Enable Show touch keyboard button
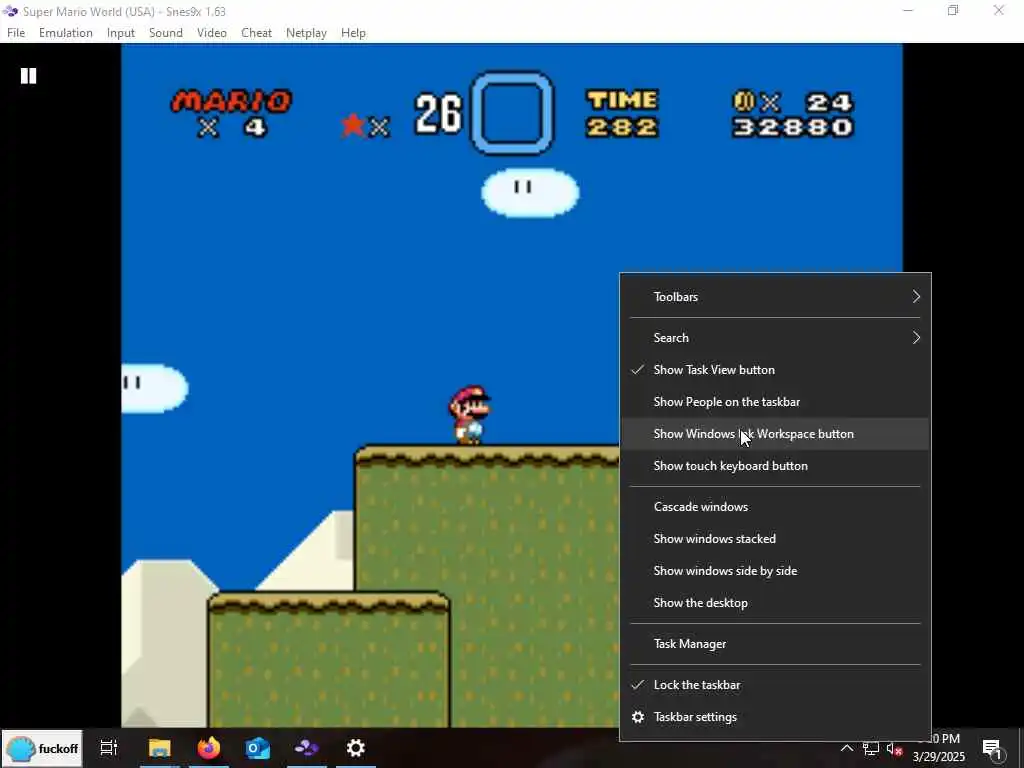Viewport: 1024px width, 768px height. coord(775,466)
